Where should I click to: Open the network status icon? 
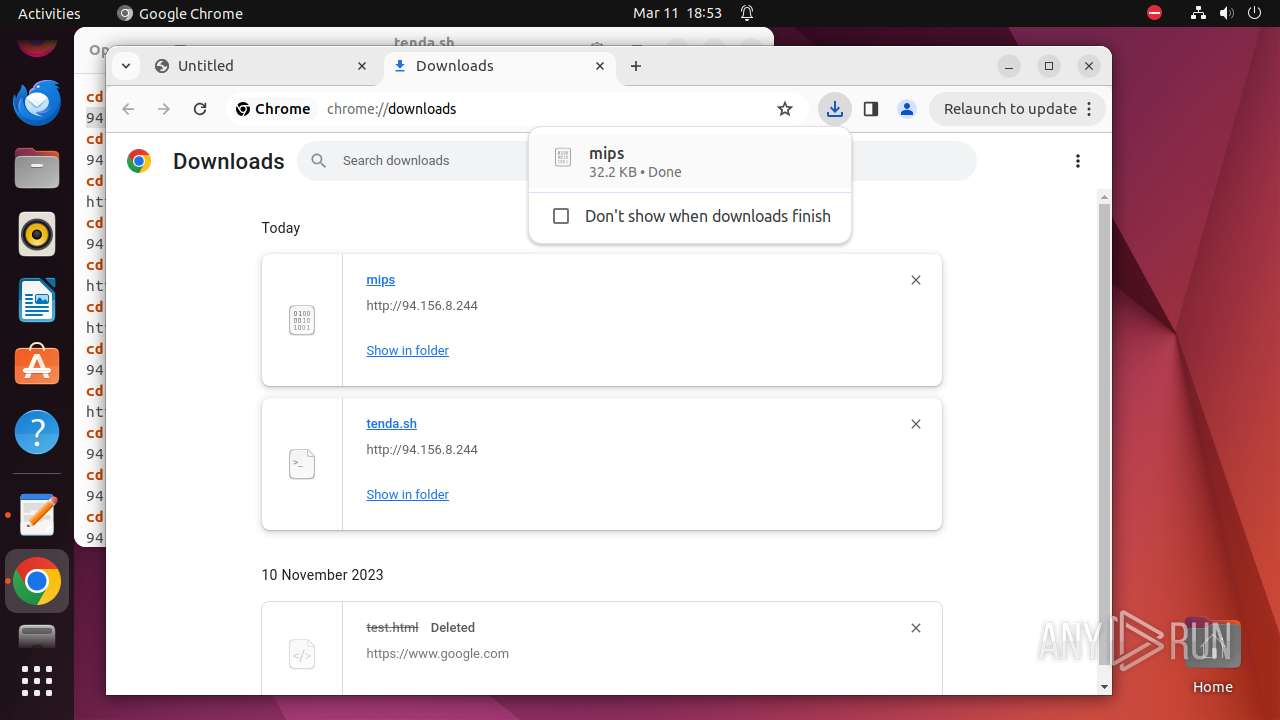tap(1198, 13)
